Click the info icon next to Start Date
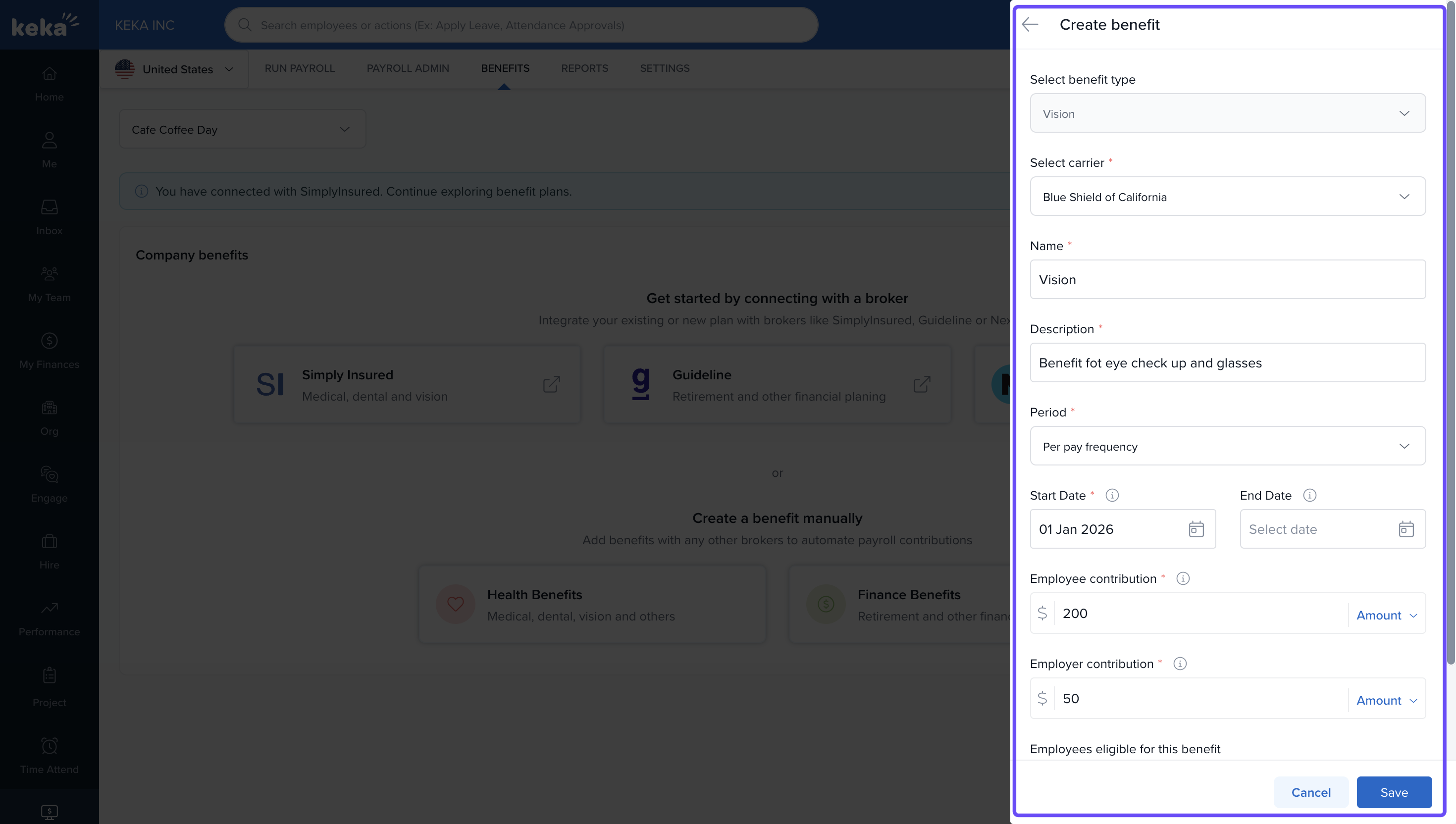This screenshot has width=1456, height=824. point(1112,495)
